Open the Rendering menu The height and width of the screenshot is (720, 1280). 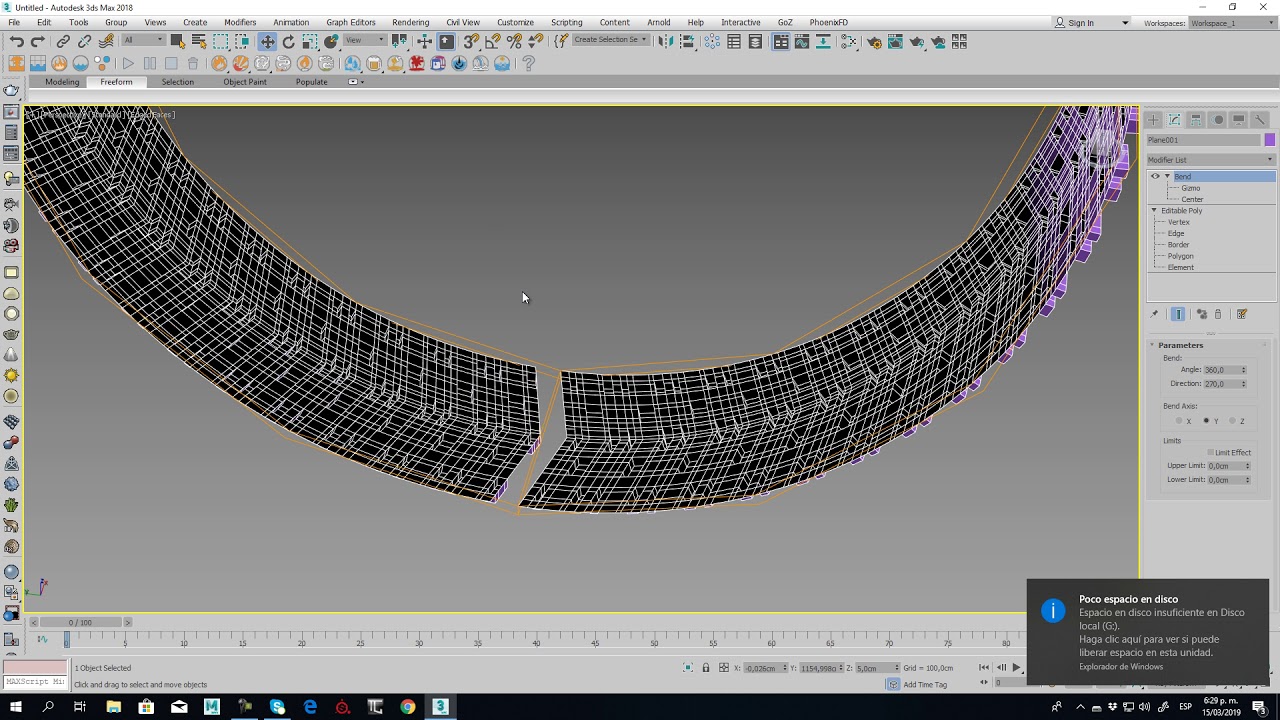410,22
